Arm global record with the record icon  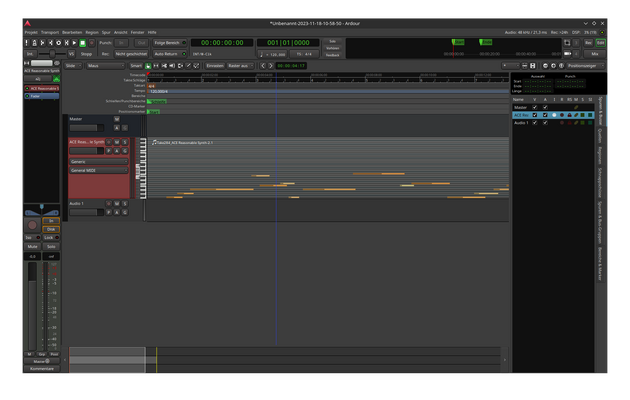click(x=92, y=43)
